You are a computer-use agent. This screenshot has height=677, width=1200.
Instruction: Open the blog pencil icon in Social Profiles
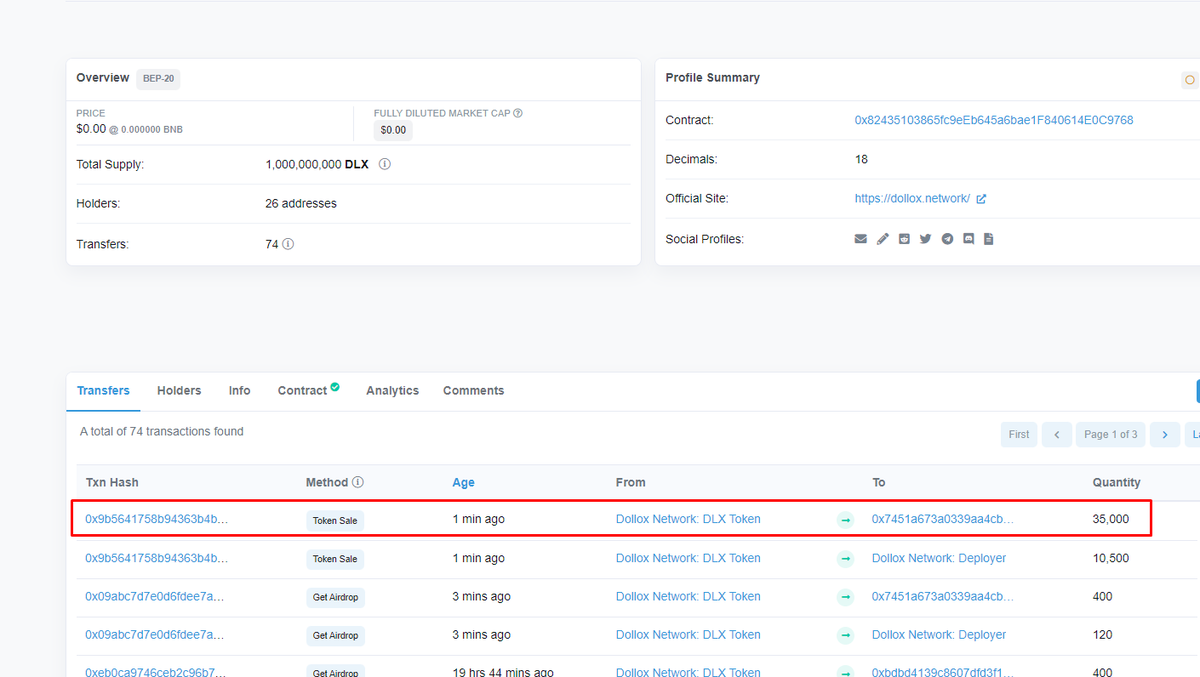pyautogui.click(x=882, y=239)
